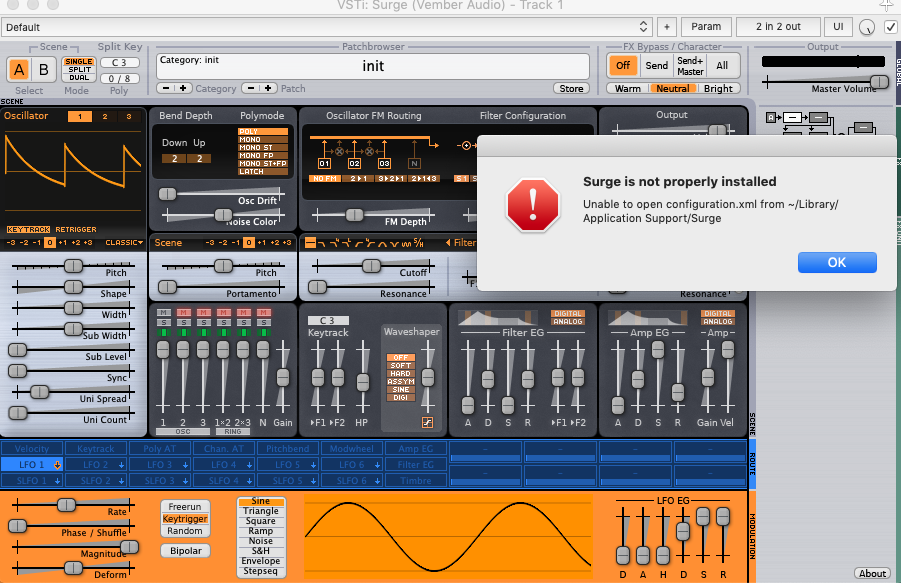
Task: Go to next patch with plus
Action: 268,88
